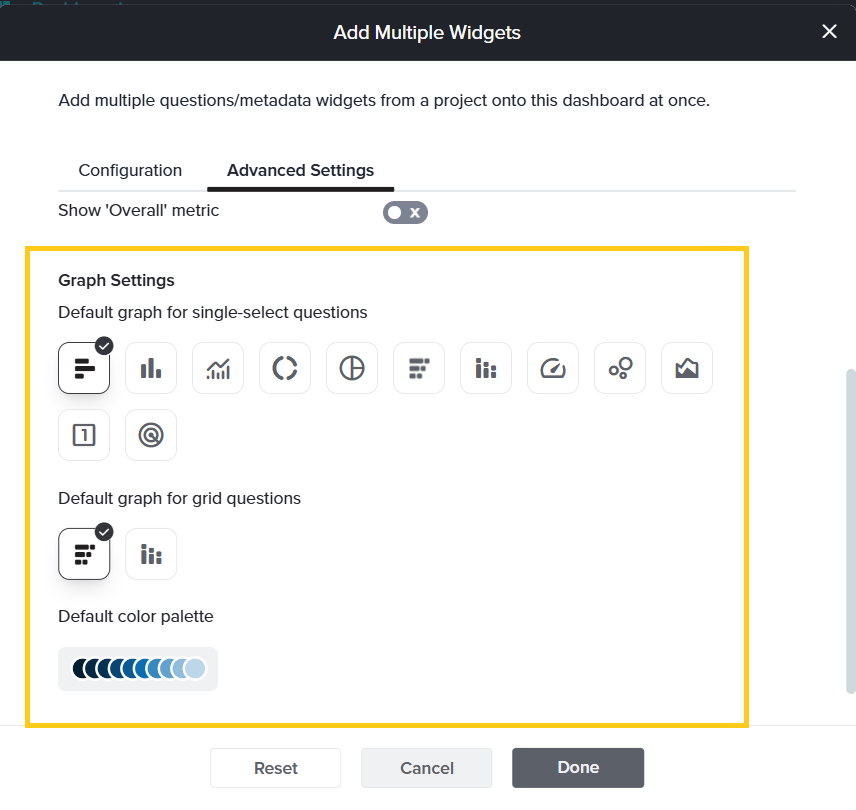This screenshot has width=856, height=810.
Task: Select the pie chart icon
Action: (352, 368)
